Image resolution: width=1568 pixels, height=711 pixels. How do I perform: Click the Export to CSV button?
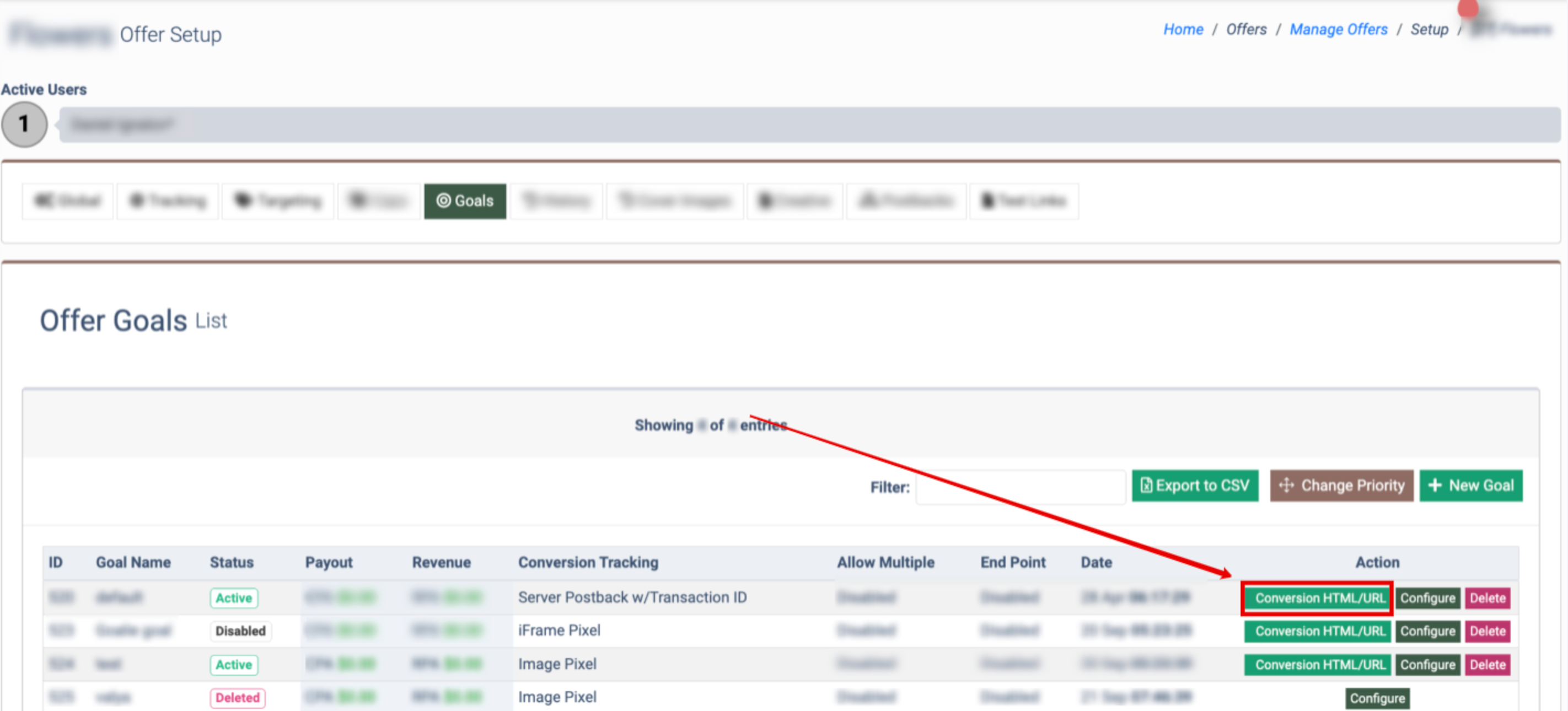click(1194, 485)
